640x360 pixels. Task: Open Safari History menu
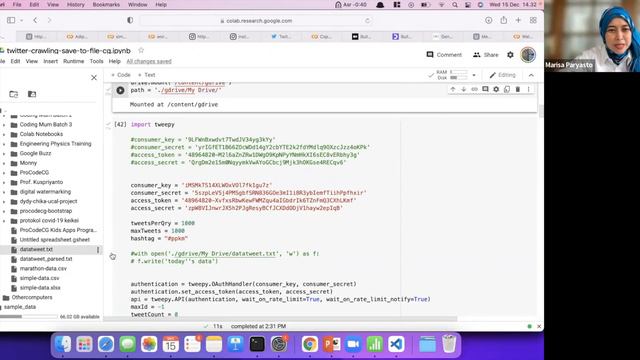coord(76,5)
